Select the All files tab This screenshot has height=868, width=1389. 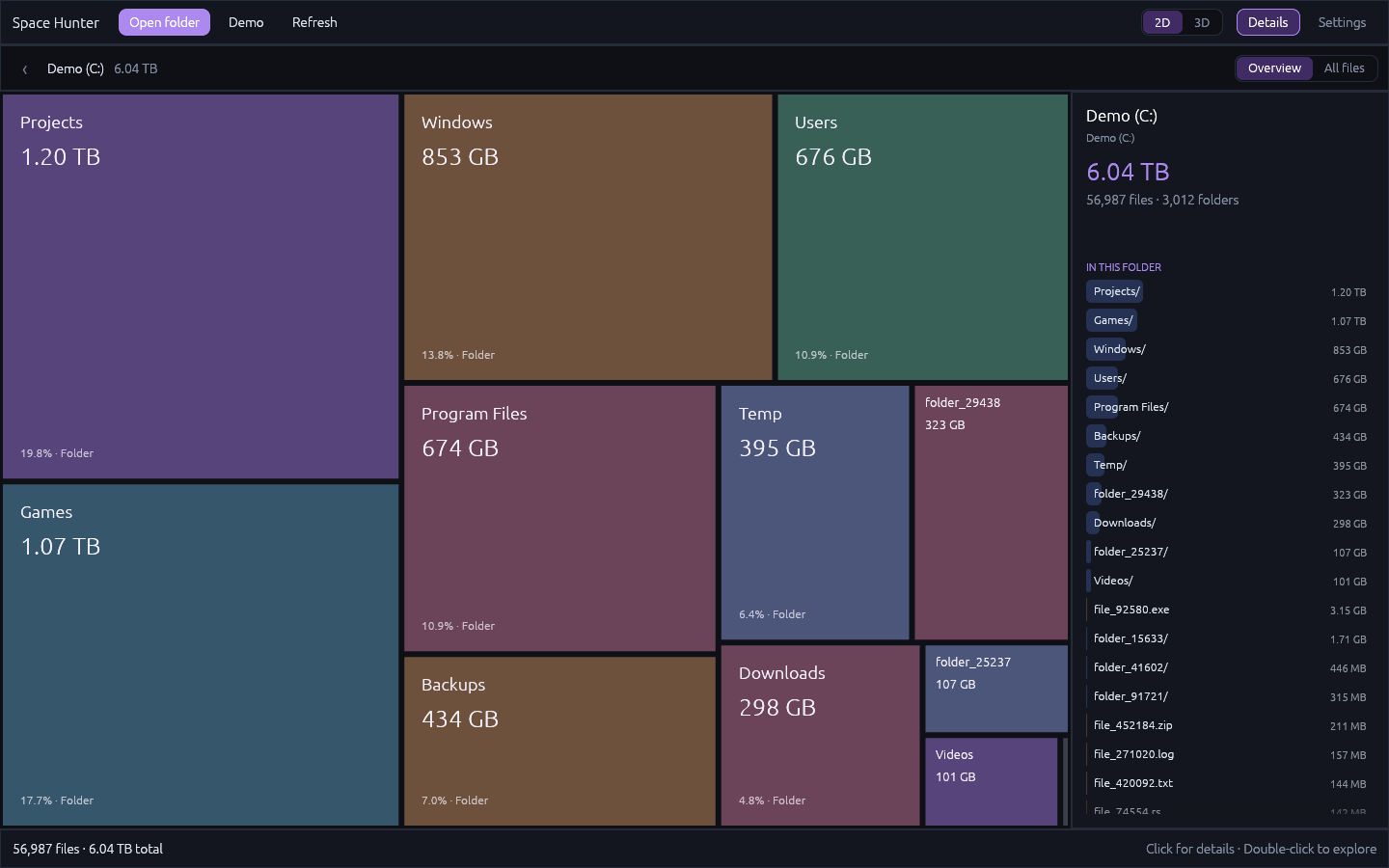1344,68
